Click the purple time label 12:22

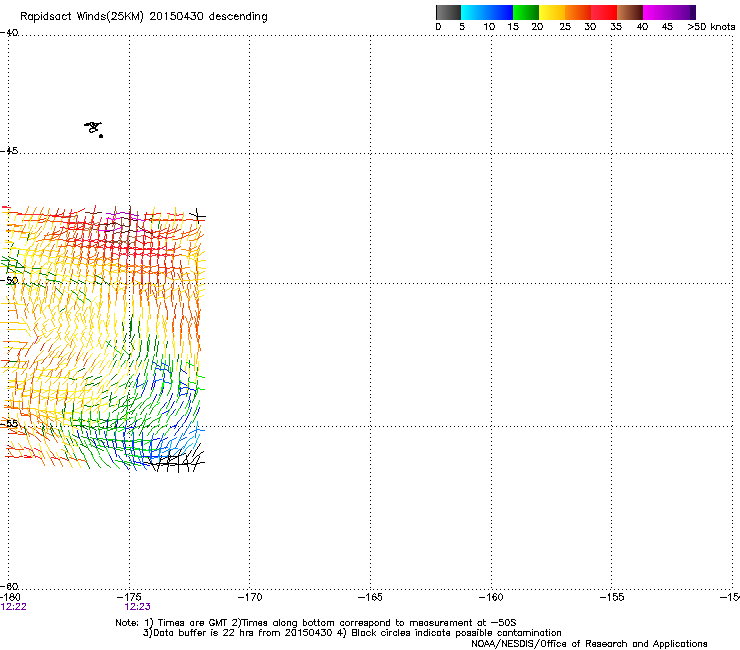click(14, 607)
